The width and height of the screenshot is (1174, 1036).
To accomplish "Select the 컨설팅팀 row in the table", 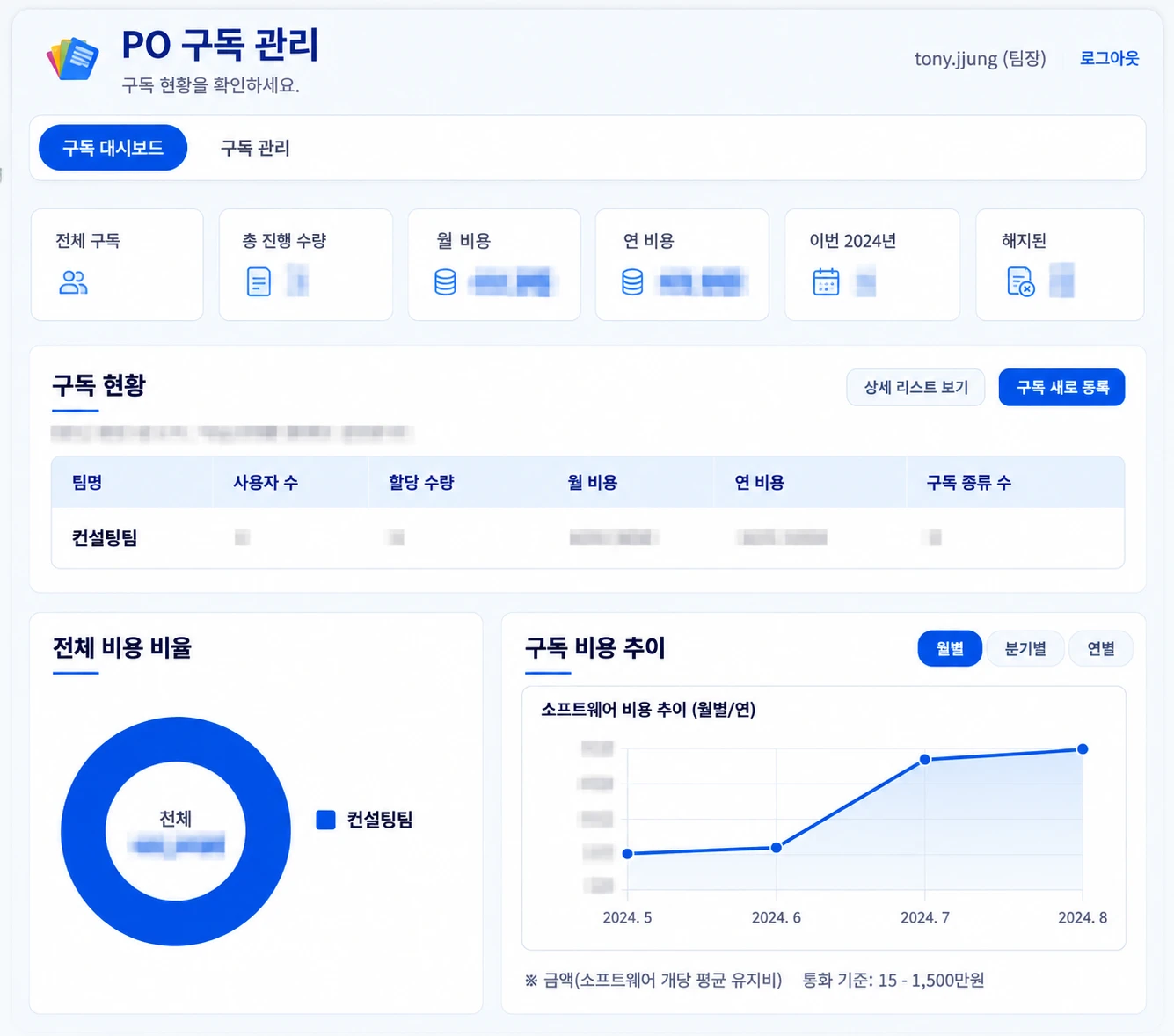I will click(x=587, y=537).
